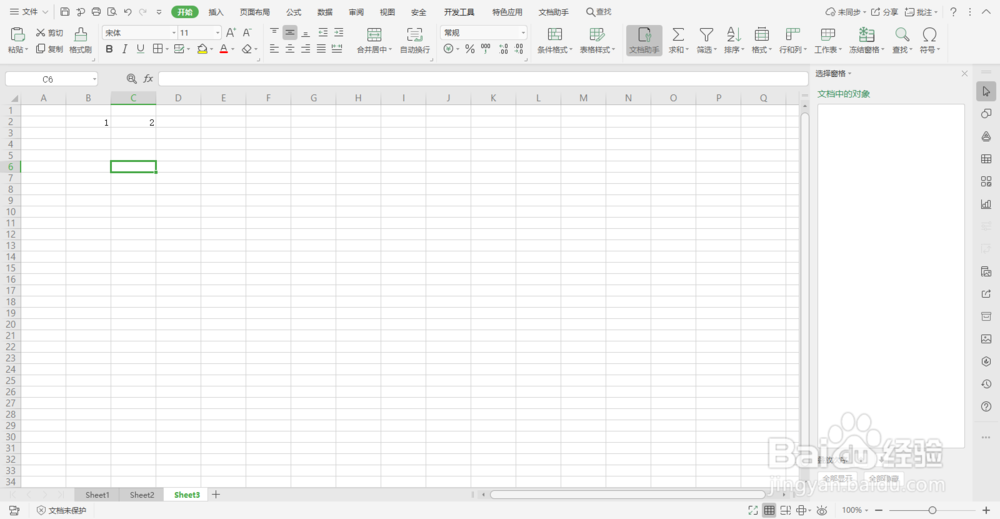Click the 未同步 sync status button

(x=845, y=12)
